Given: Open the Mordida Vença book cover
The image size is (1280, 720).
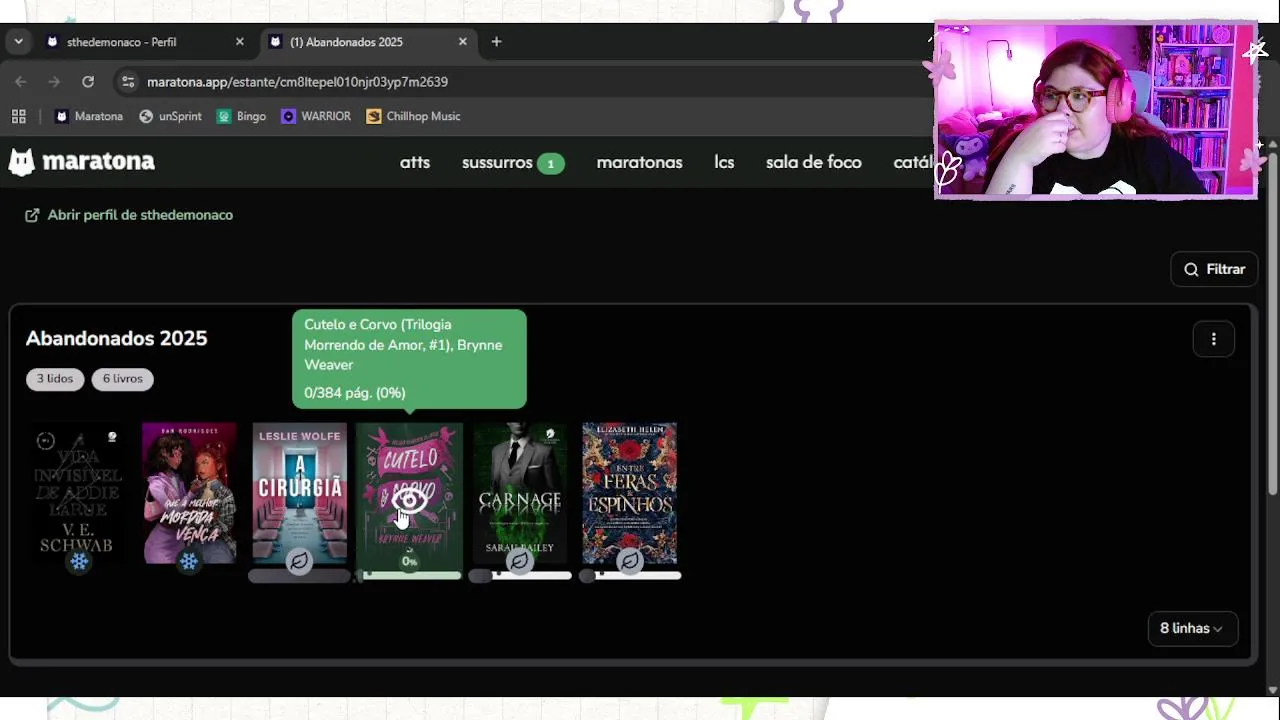Looking at the screenshot, I should [189, 494].
